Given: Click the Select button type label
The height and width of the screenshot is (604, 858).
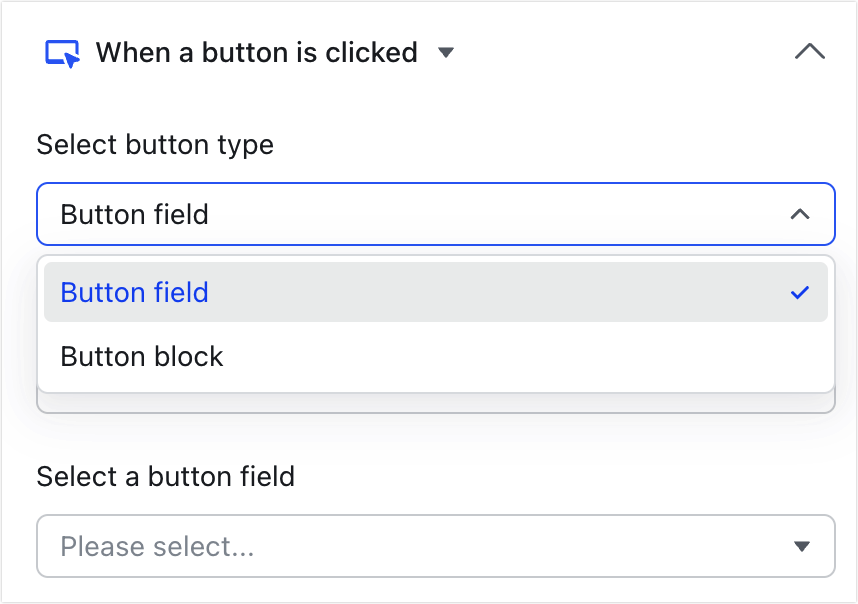Looking at the screenshot, I should click(154, 145).
